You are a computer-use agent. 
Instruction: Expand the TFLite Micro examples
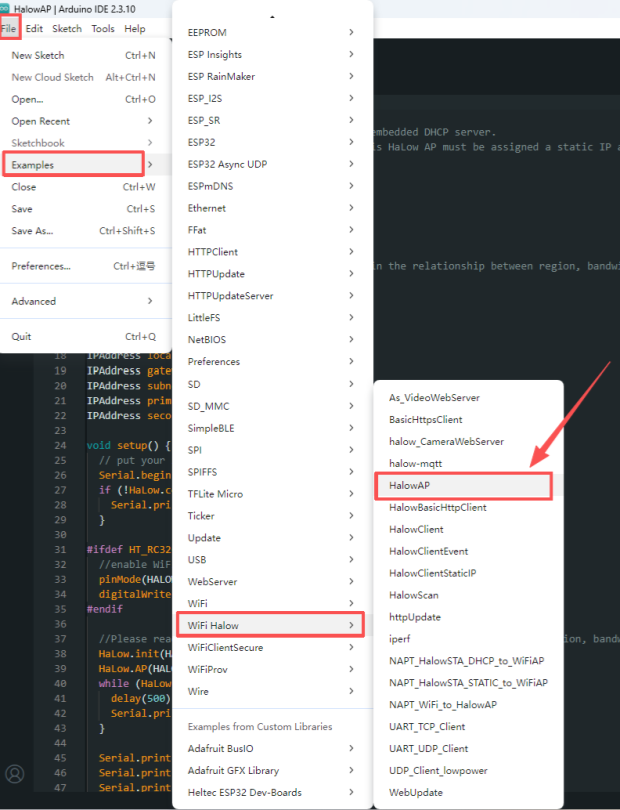[x=272, y=494]
